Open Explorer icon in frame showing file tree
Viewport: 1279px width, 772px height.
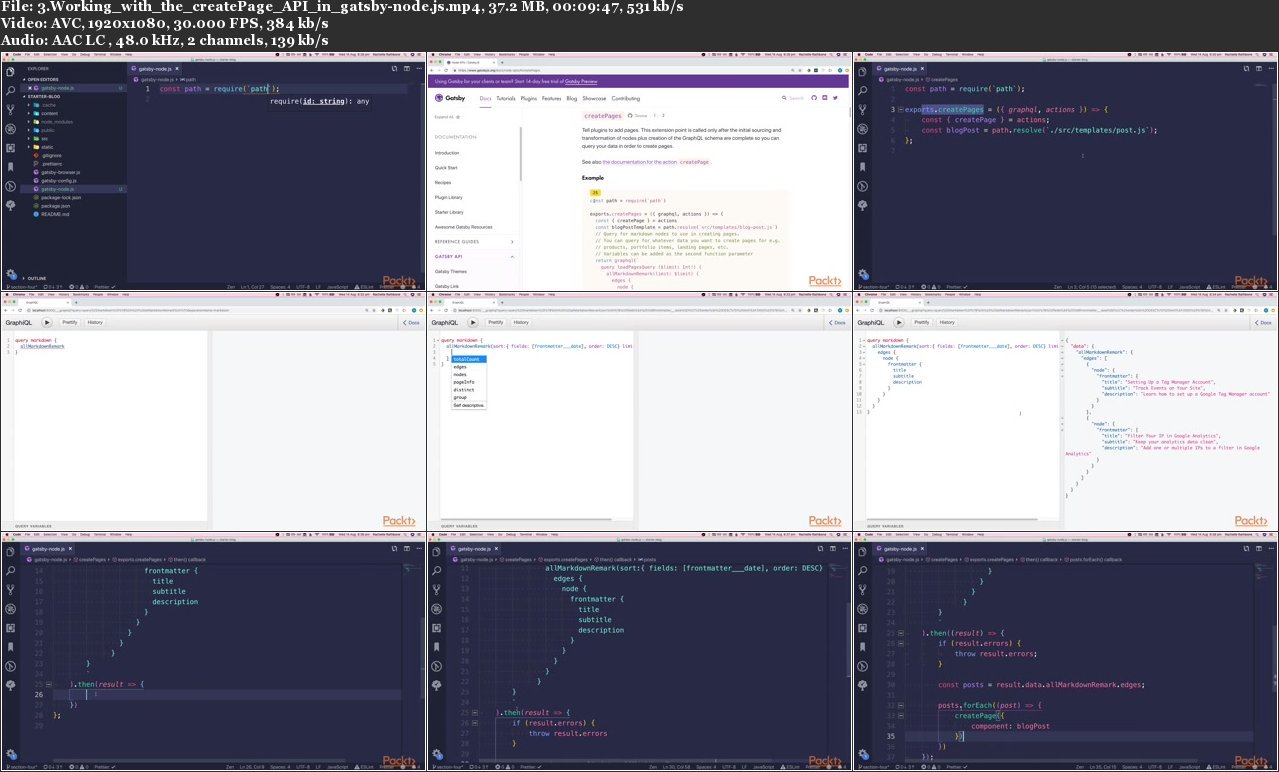click(x=11, y=73)
